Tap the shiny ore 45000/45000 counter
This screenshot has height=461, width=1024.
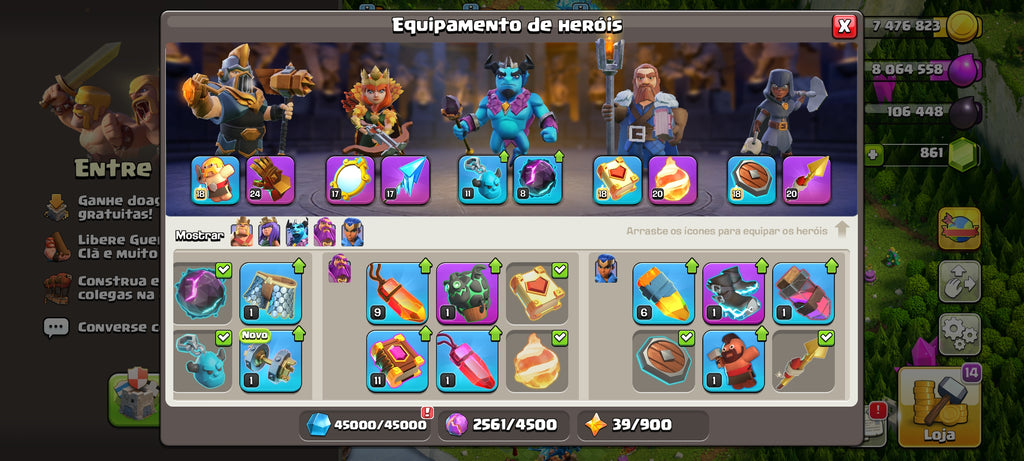click(x=368, y=425)
